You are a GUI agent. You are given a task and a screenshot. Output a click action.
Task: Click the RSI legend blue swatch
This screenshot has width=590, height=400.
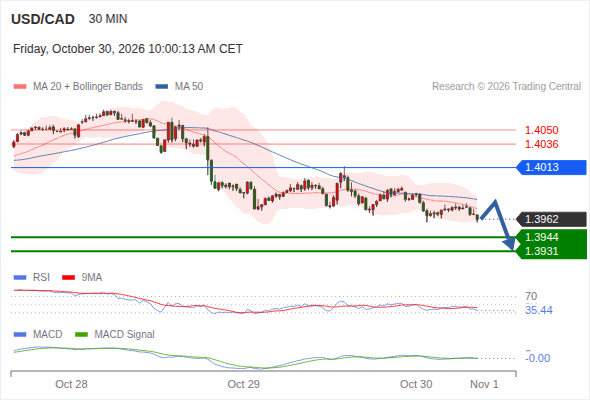point(20,278)
